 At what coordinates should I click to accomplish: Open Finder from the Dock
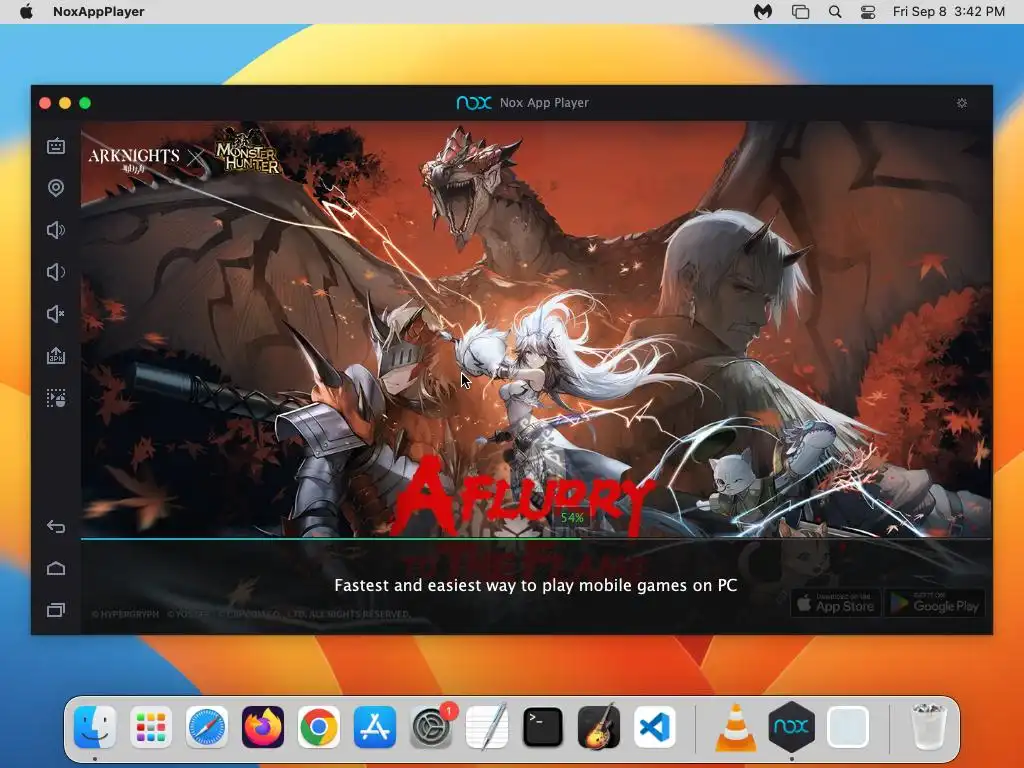[95, 727]
